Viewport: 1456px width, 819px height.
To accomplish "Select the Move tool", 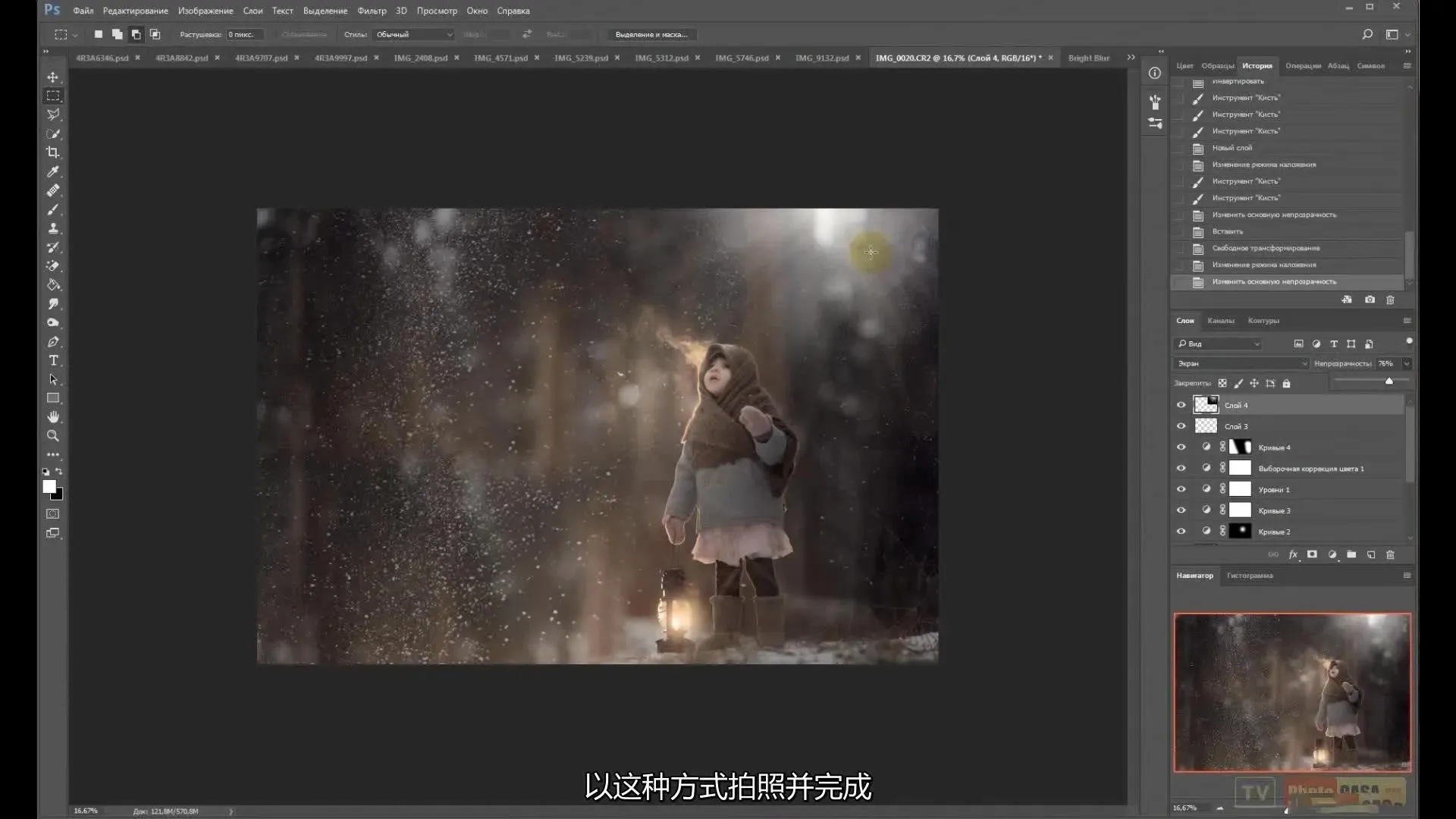I will [x=53, y=77].
